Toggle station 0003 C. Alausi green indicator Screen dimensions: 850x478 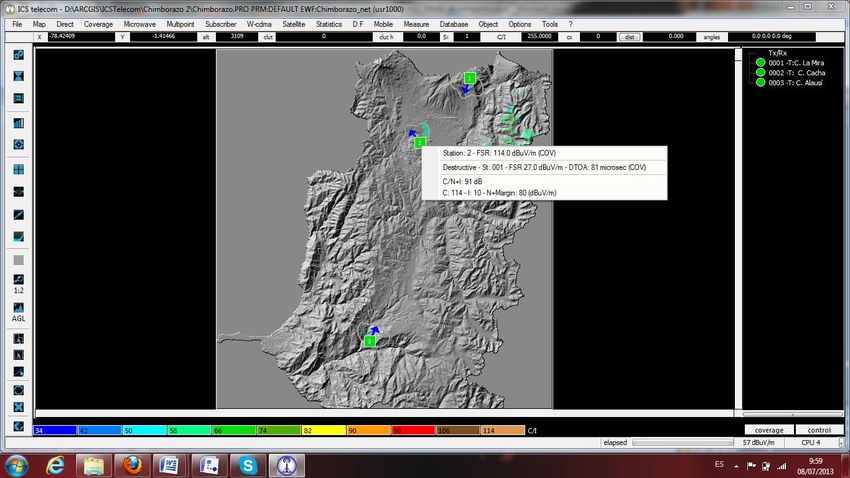coord(761,83)
